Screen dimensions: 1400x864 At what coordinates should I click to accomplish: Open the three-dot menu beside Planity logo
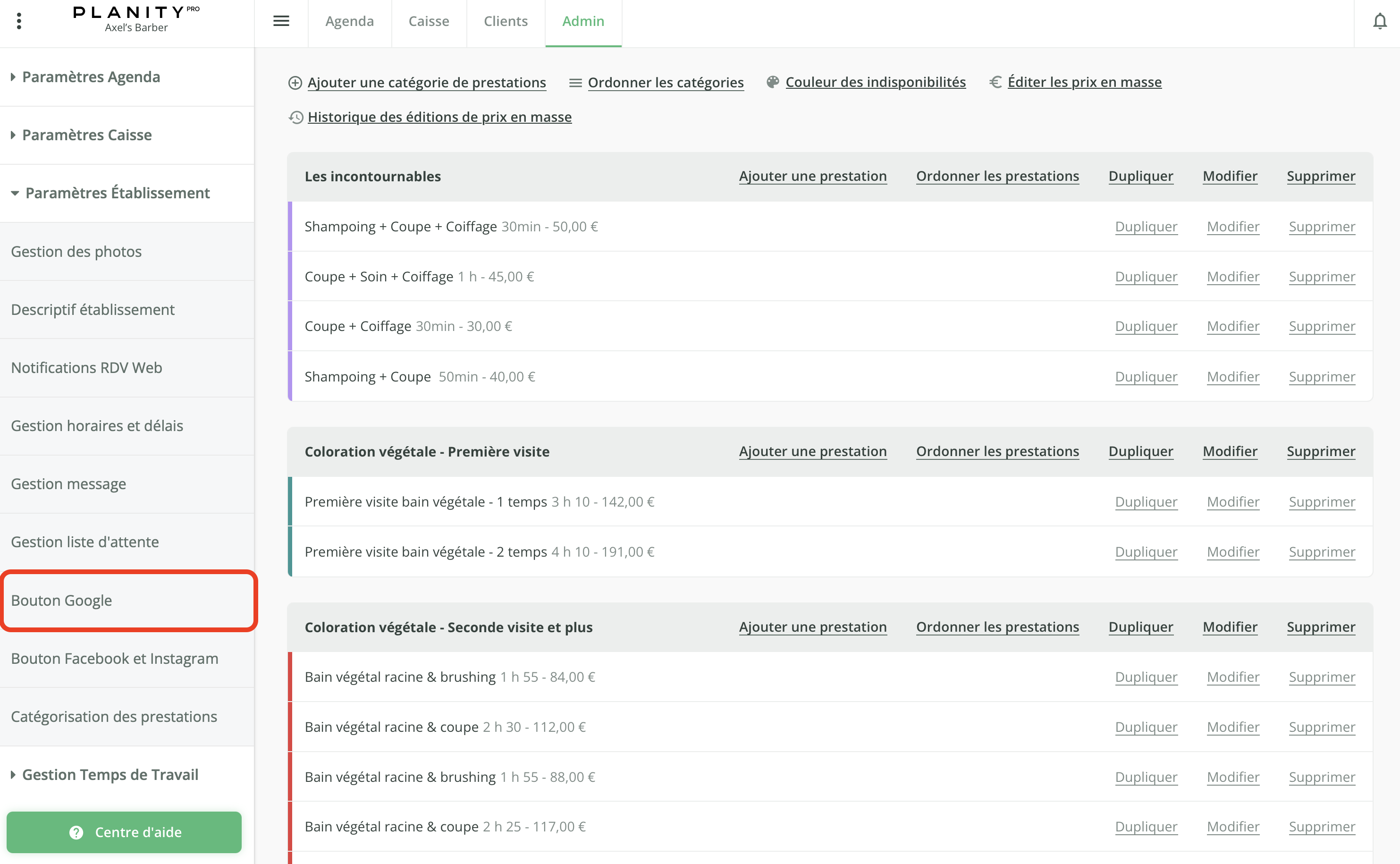19,21
